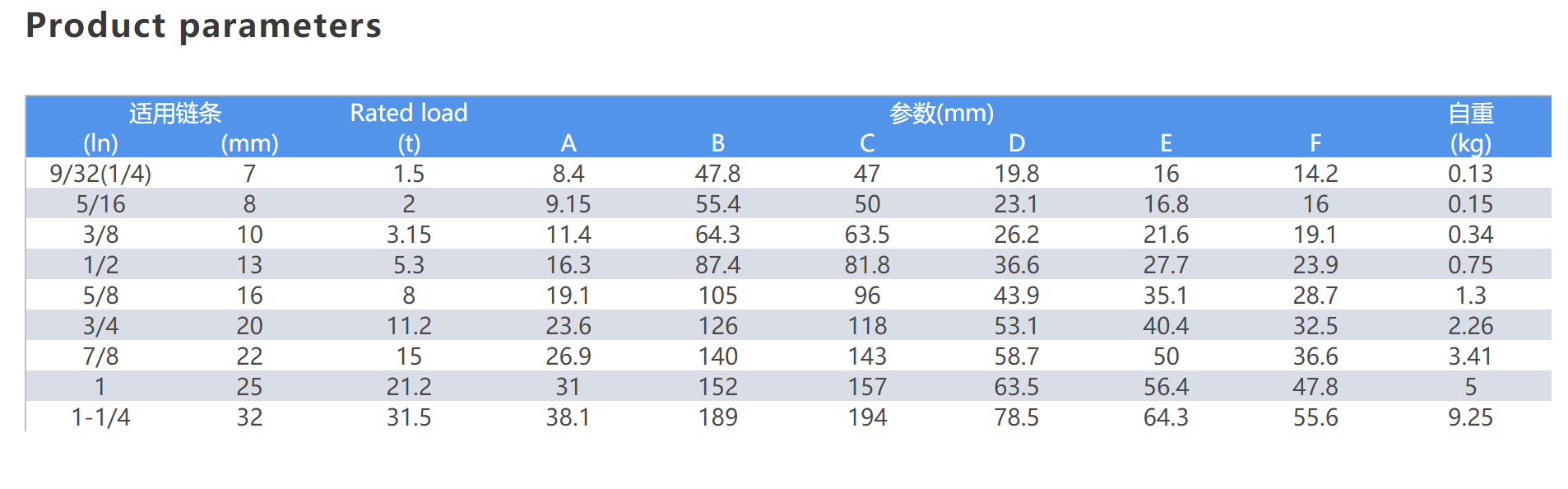The image size is (1568, 489).
Task: Click the value 58.7 in column D
Action: point(1016,356)
